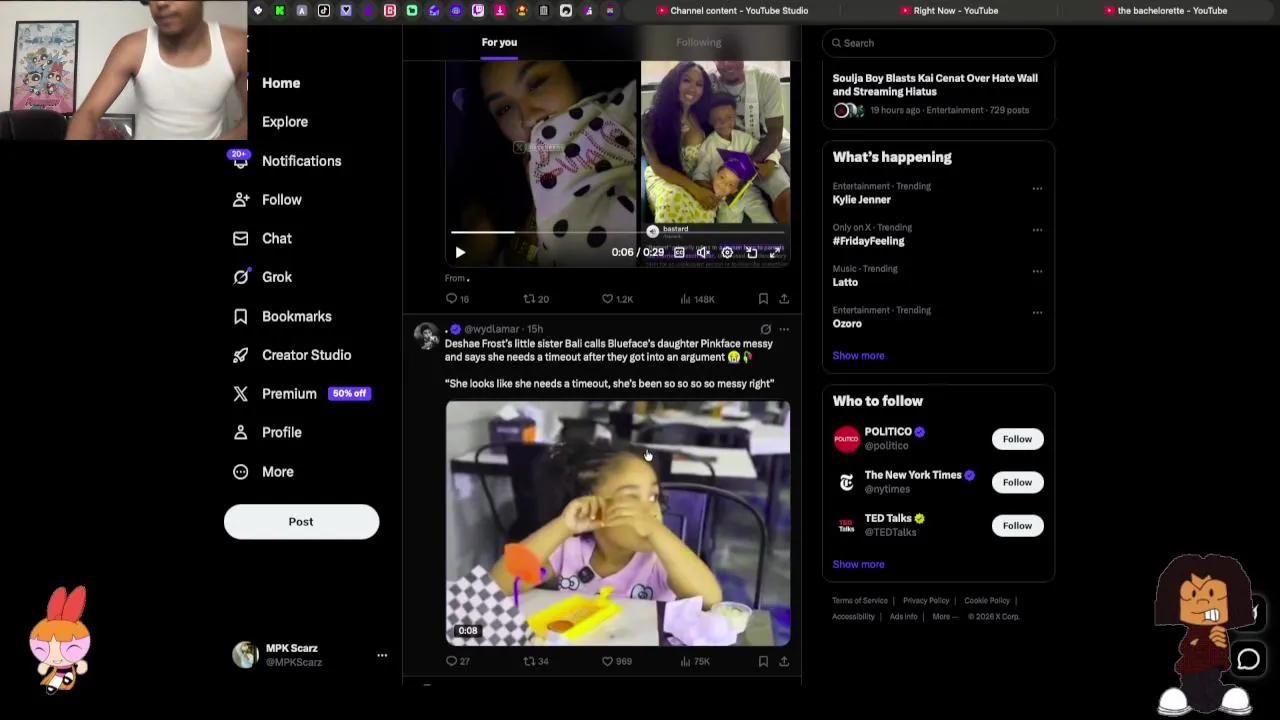Enter fullscreen on the video player

775,253
